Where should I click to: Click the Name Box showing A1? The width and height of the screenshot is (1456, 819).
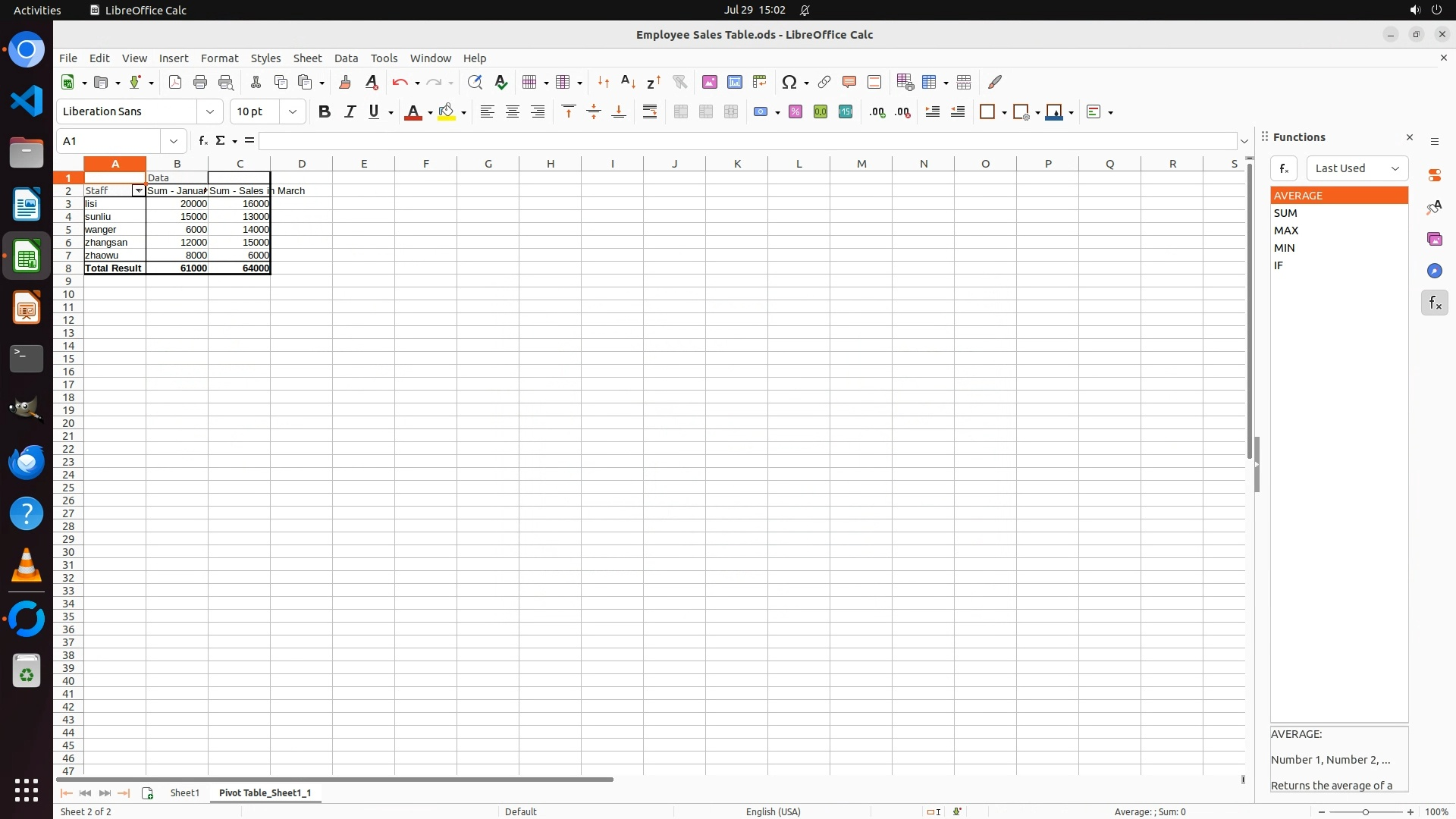coord(111,141)
